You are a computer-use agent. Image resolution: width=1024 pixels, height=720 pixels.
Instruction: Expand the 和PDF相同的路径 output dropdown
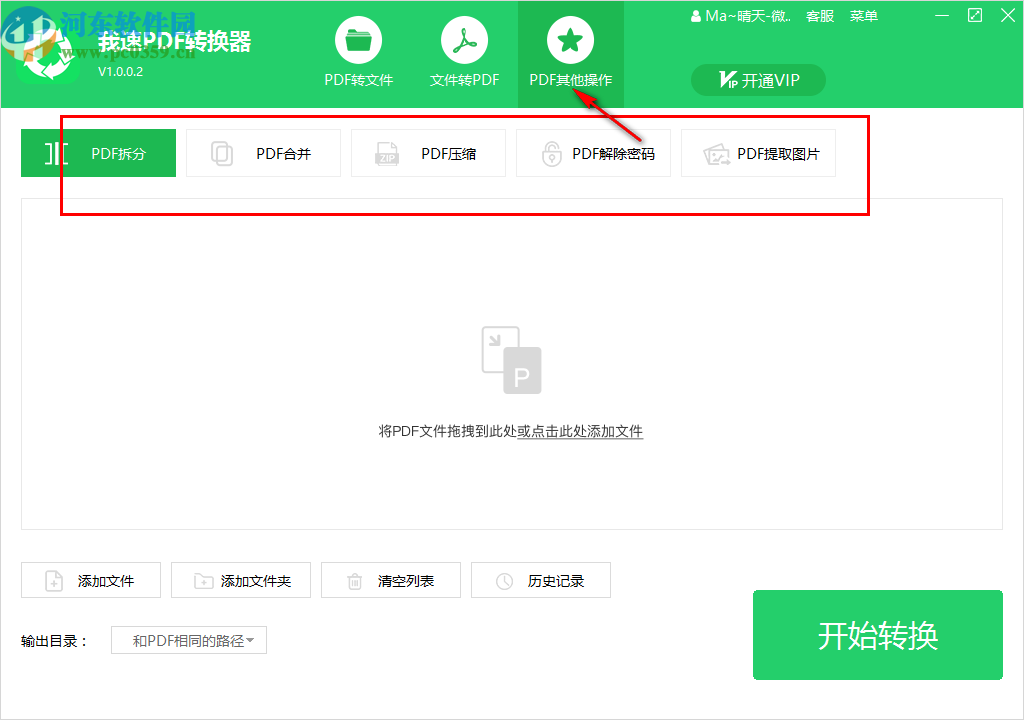(189, 640)
